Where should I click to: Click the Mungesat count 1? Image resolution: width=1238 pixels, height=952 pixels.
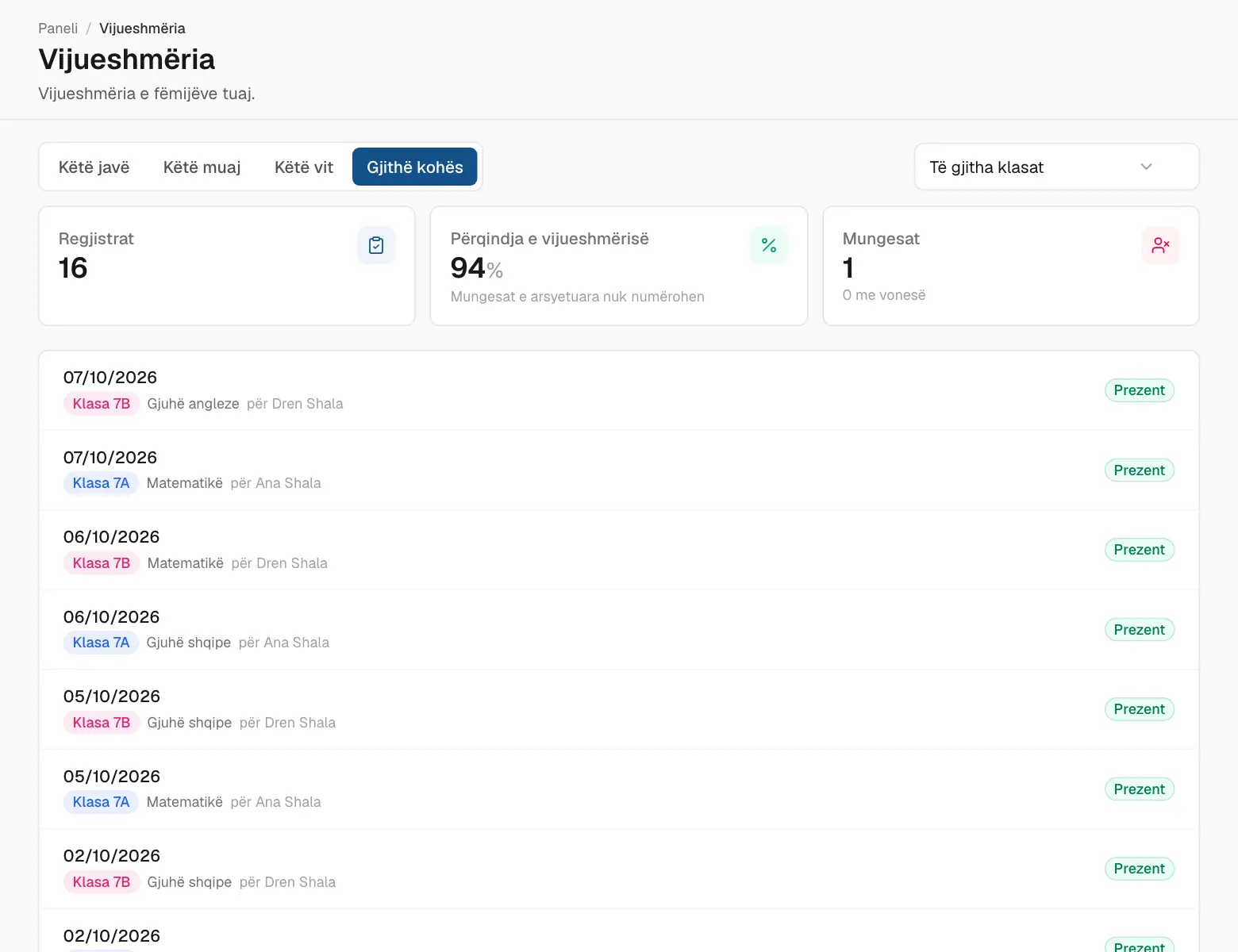coord(848,268)
